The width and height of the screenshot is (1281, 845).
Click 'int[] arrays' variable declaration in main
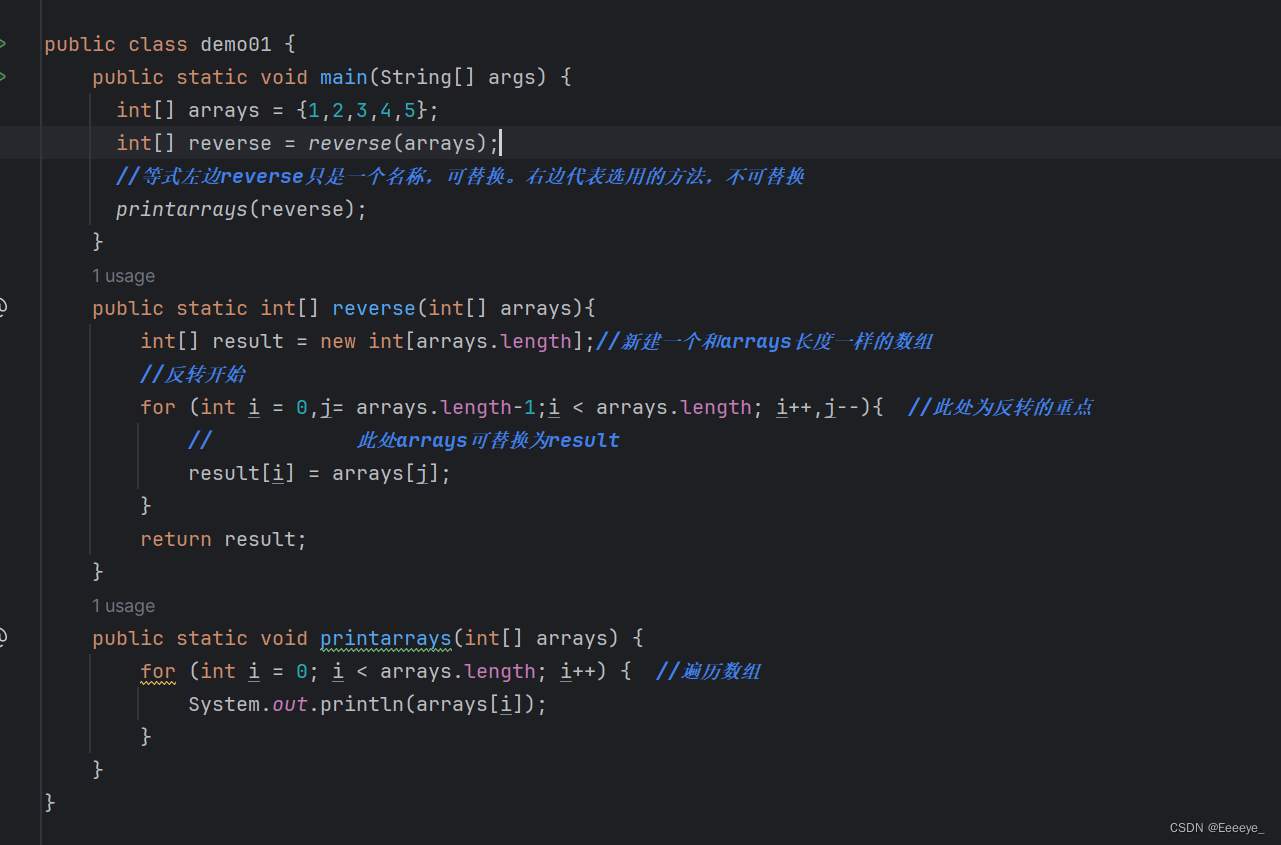point(188,110)
